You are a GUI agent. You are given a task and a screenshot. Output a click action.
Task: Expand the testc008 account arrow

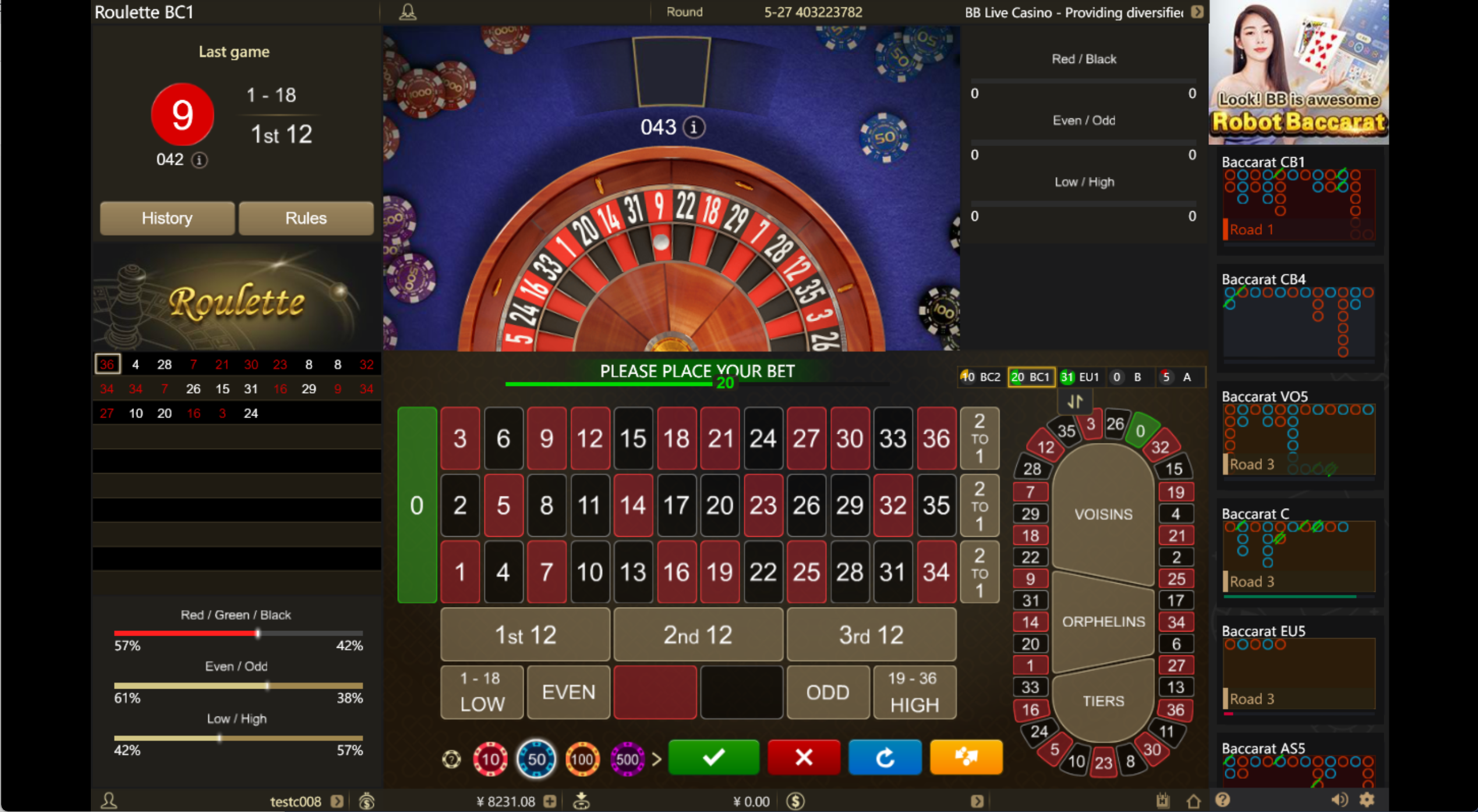[337, 801]
